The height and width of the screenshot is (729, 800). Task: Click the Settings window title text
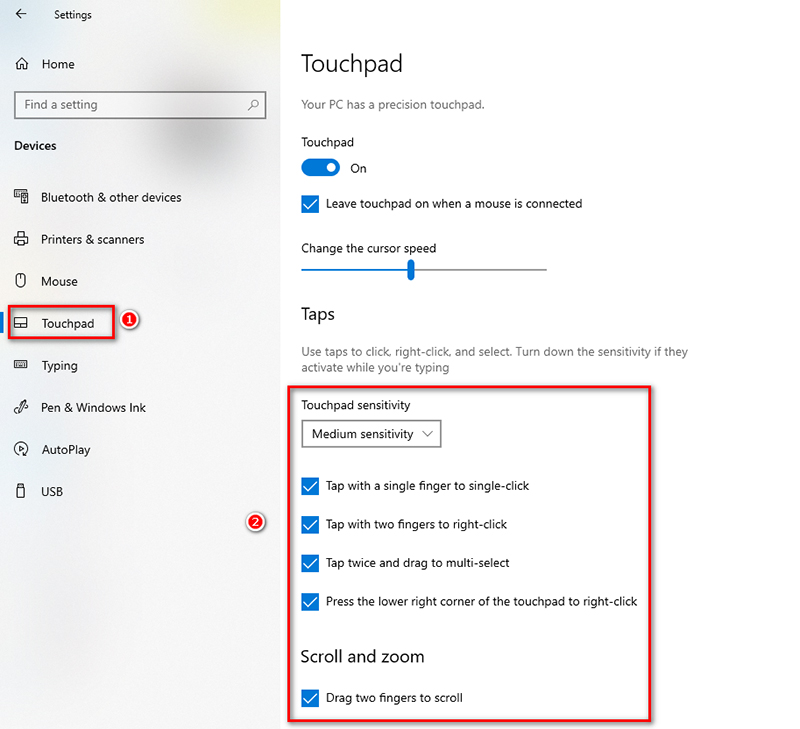click(73, 15)
